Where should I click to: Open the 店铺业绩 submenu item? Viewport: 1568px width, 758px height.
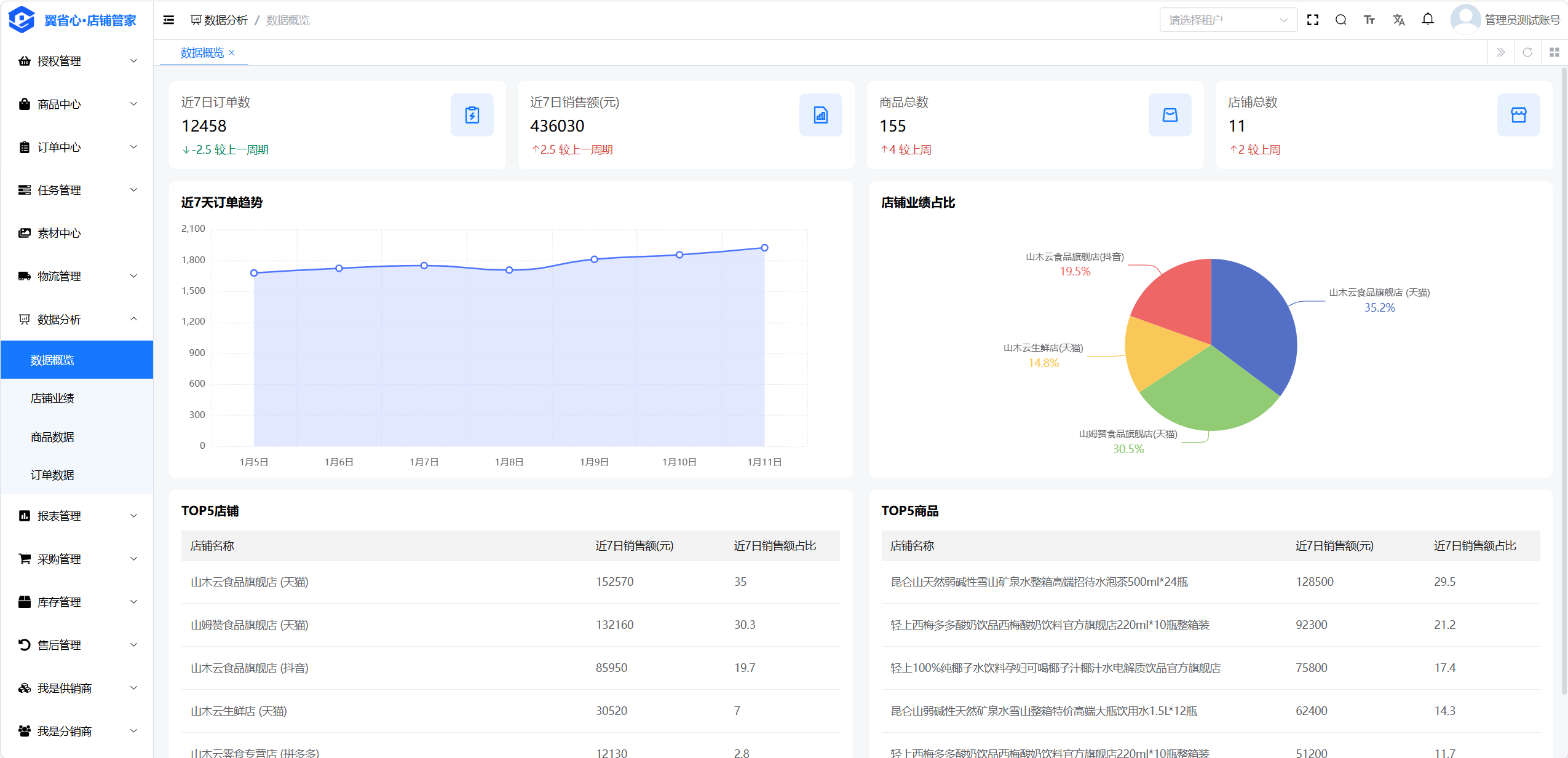point(77,398)
